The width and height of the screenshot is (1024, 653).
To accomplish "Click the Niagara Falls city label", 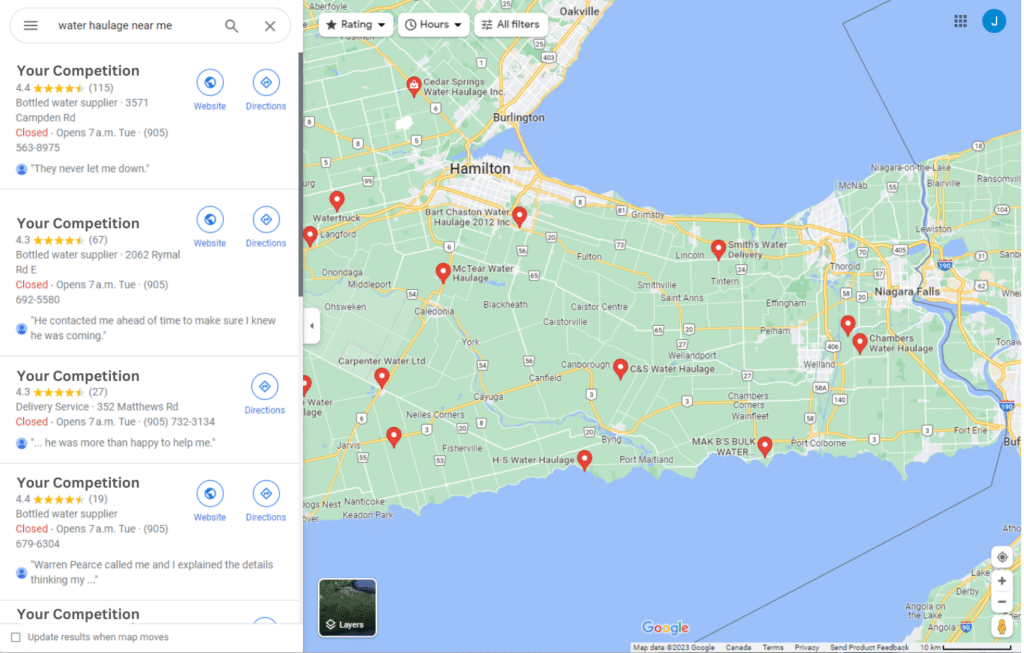I will tap(907, 291).
